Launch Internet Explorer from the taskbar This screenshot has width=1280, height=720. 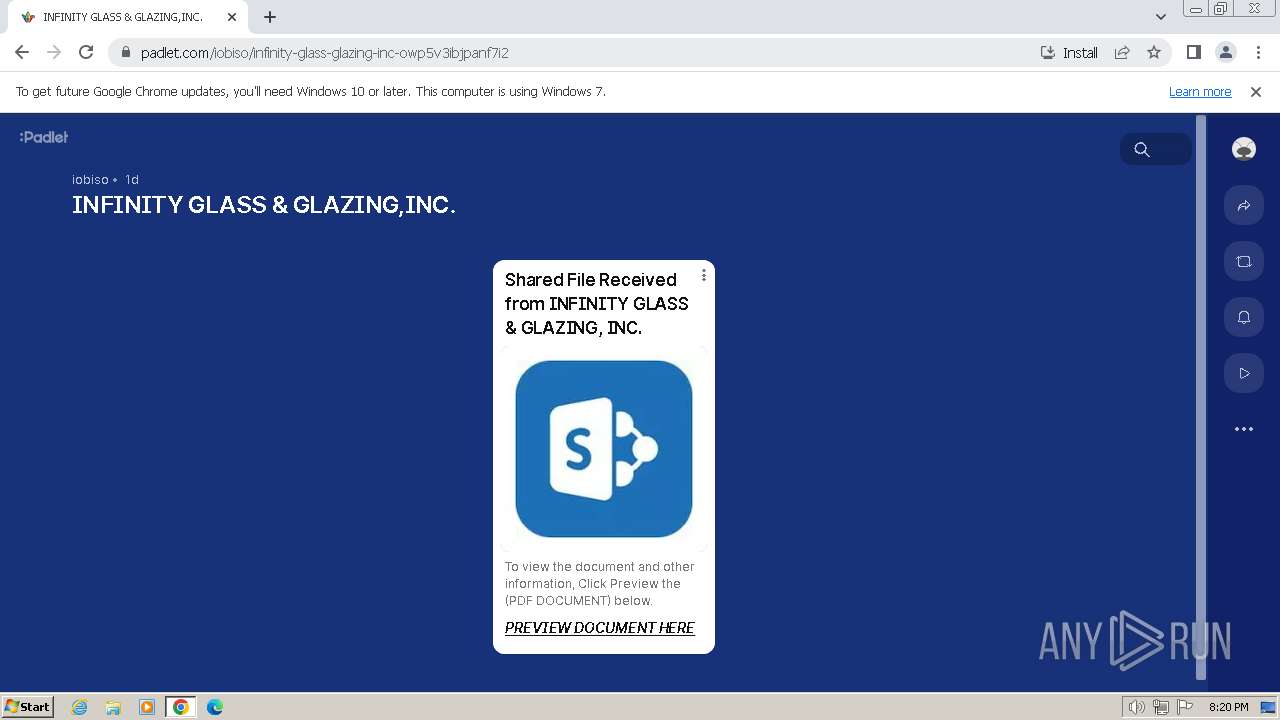(x=80, y=707)
